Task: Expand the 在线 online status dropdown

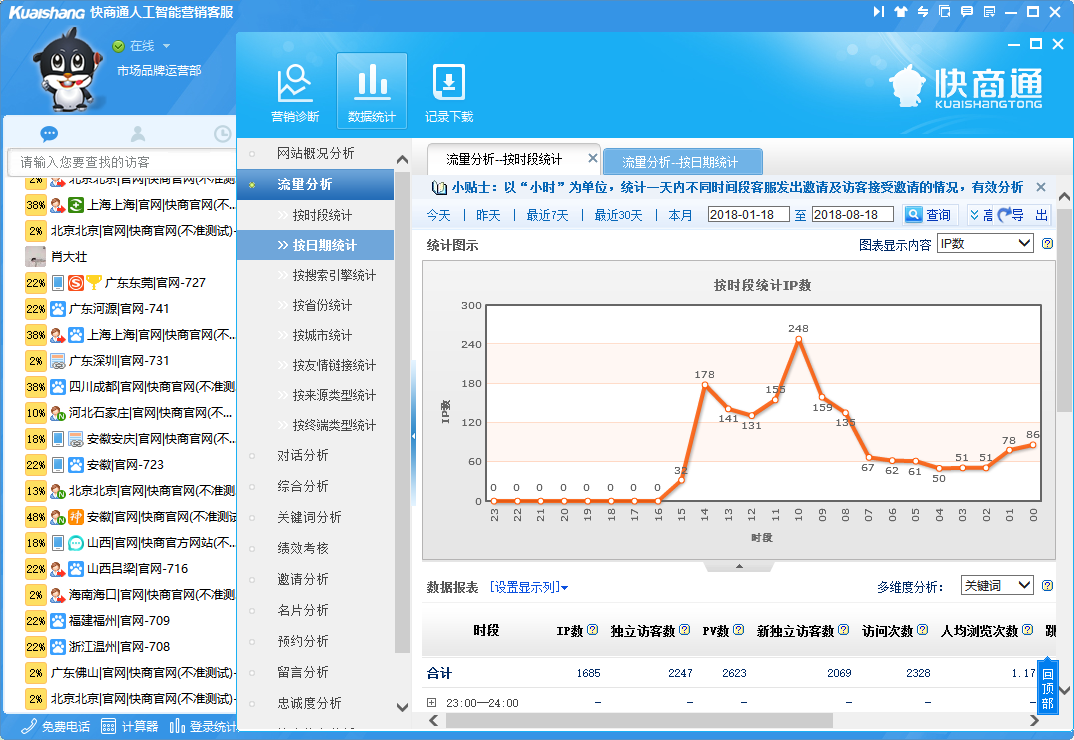Action: [166, 46]
